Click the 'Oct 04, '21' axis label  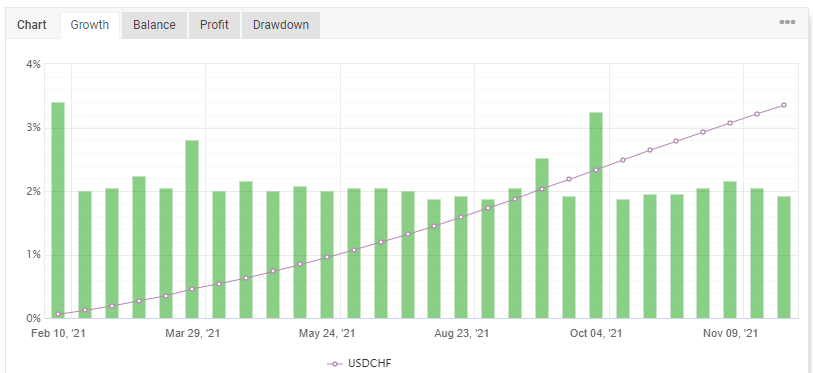tap(596, 333)
